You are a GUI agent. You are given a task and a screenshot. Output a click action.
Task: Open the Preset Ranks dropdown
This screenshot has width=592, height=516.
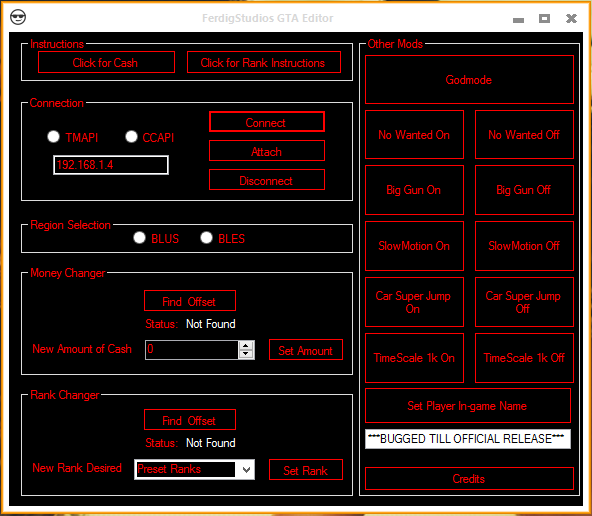[246, 470]
